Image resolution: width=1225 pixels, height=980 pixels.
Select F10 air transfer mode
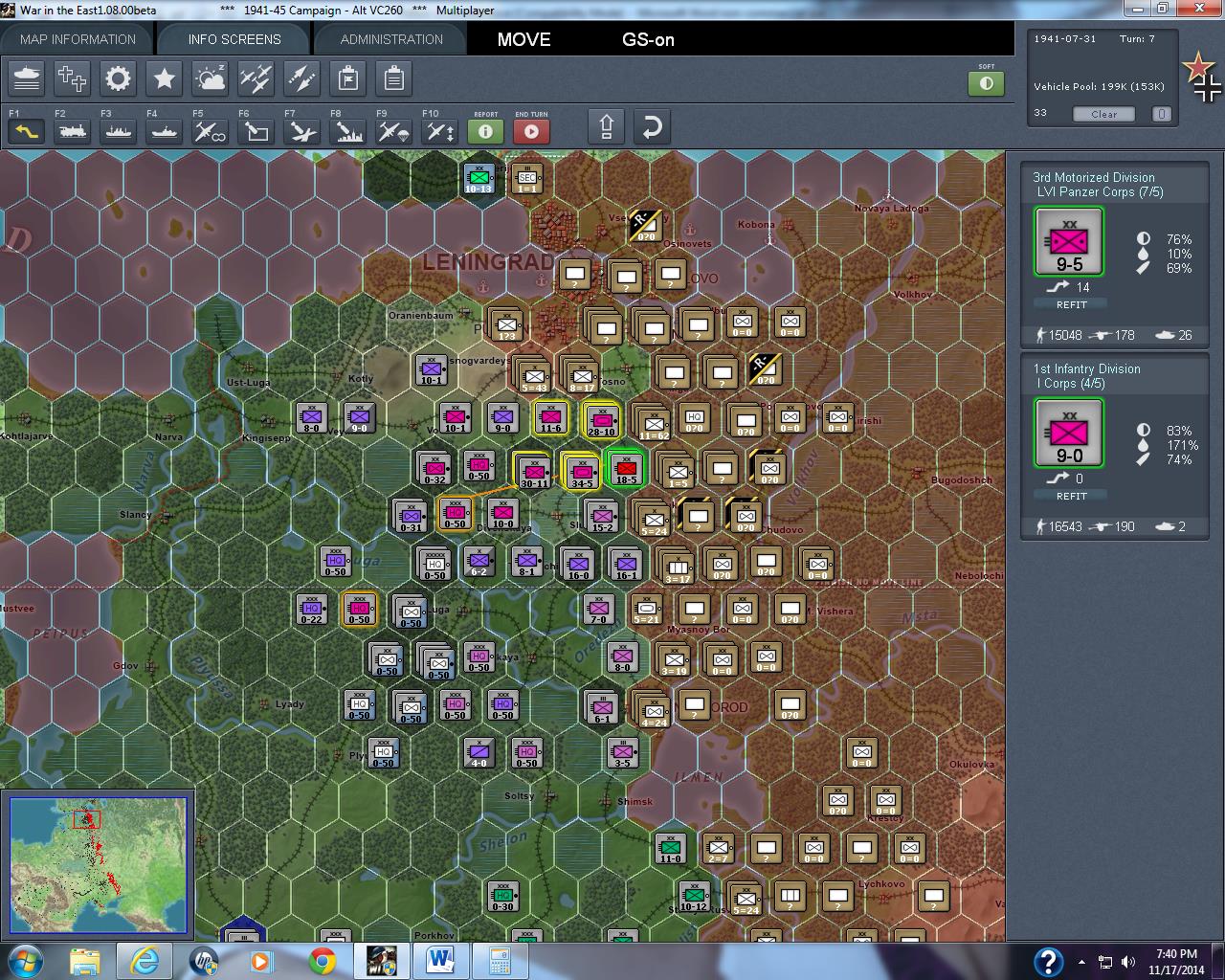[440, 131]
